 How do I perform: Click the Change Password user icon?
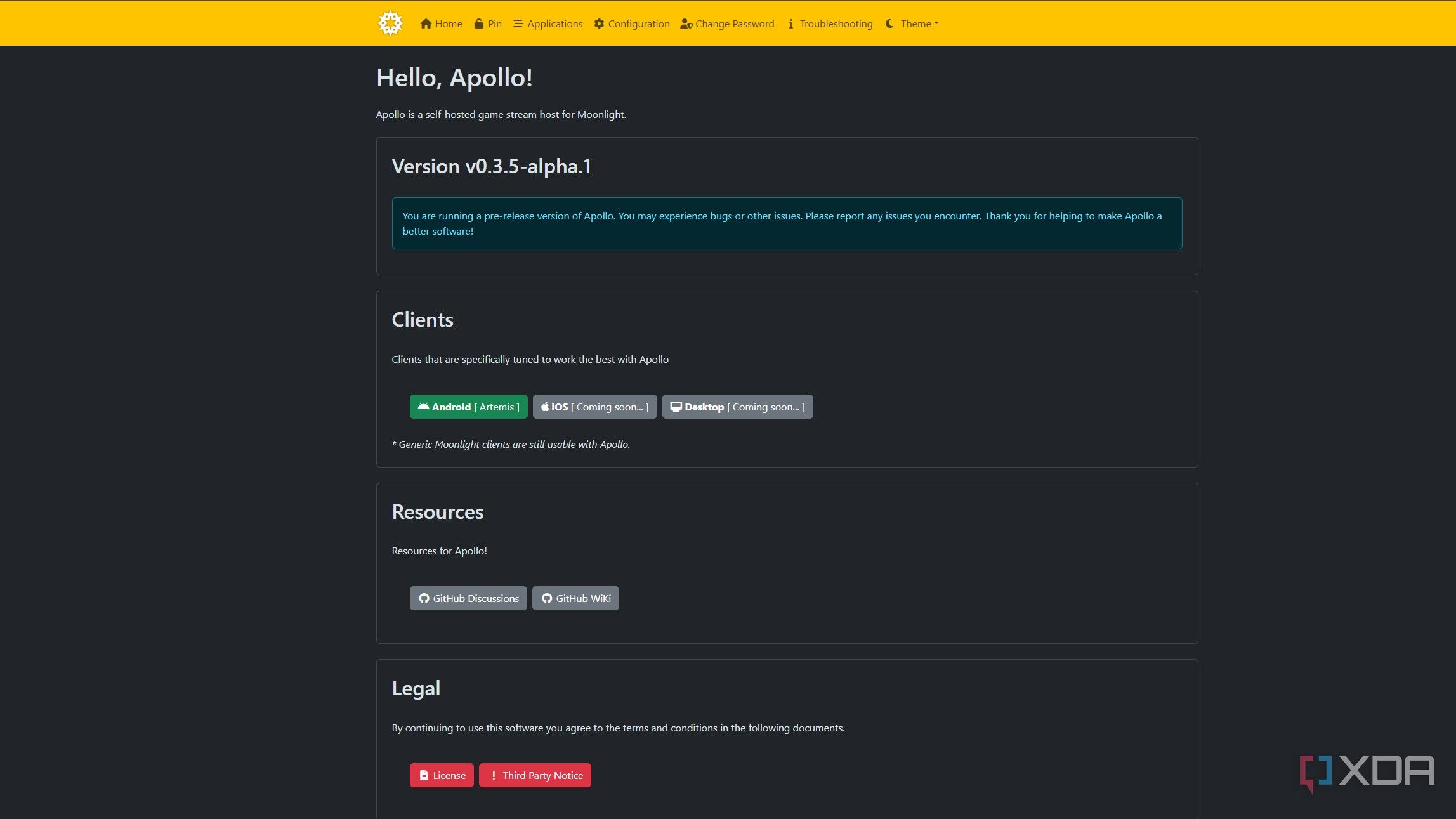[x=686, y=23]
